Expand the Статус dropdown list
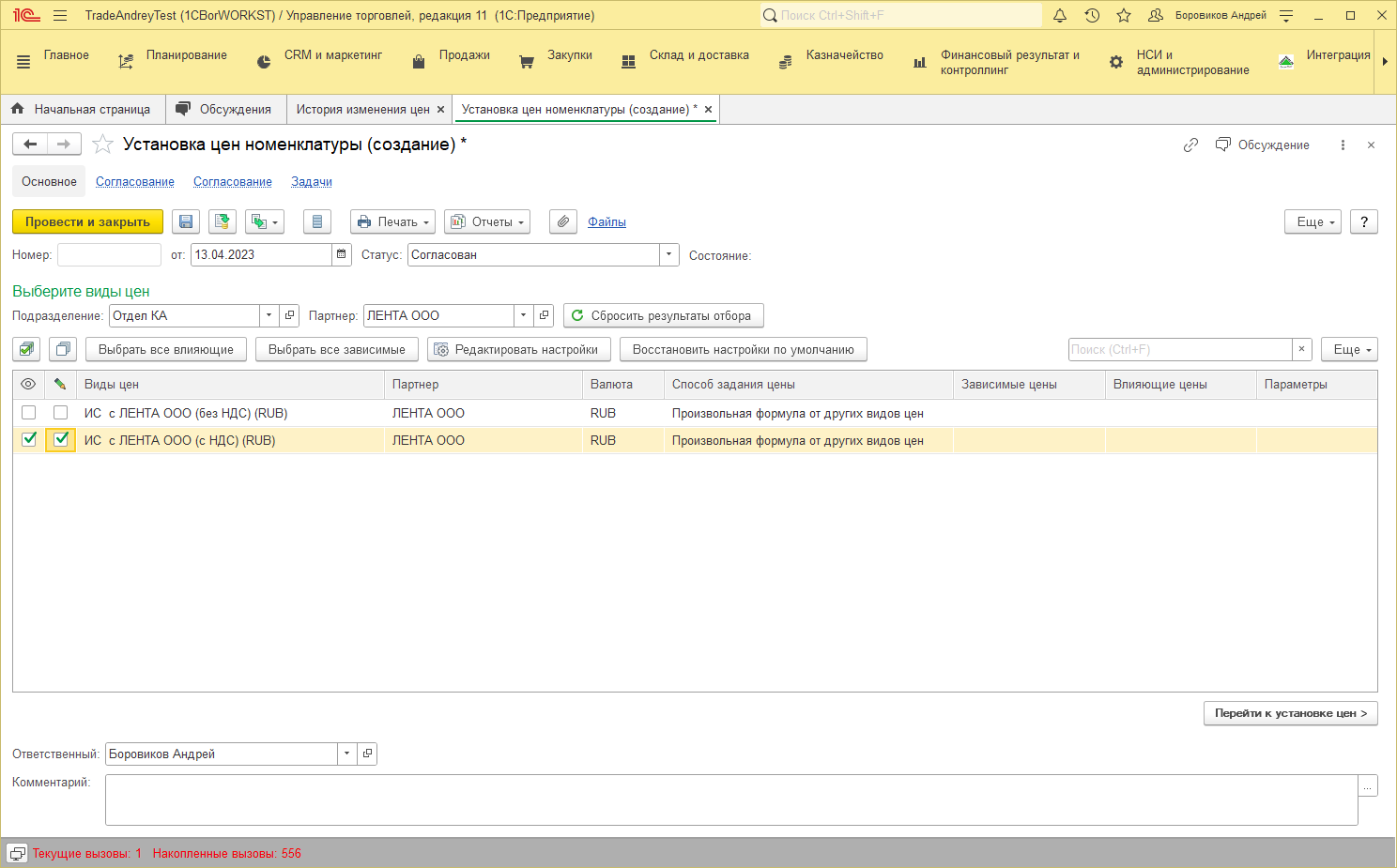 (668, 254)
